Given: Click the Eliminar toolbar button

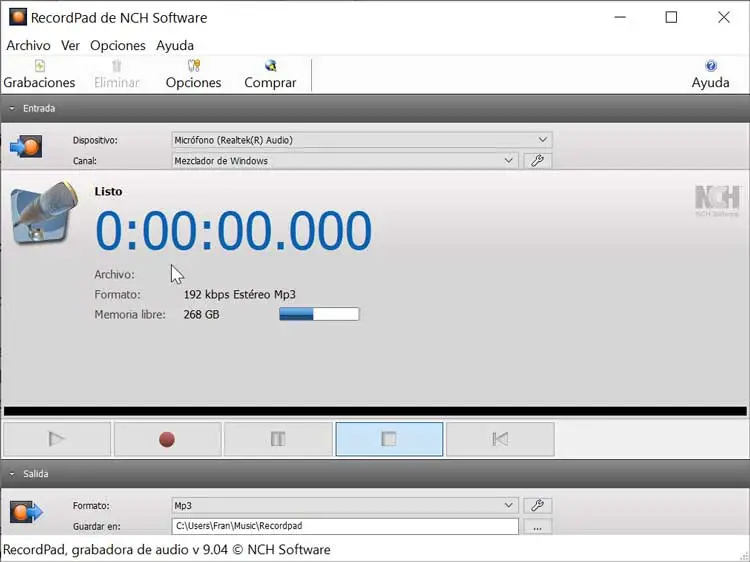Looking at the screenshot, I should (x=117, y=75).
